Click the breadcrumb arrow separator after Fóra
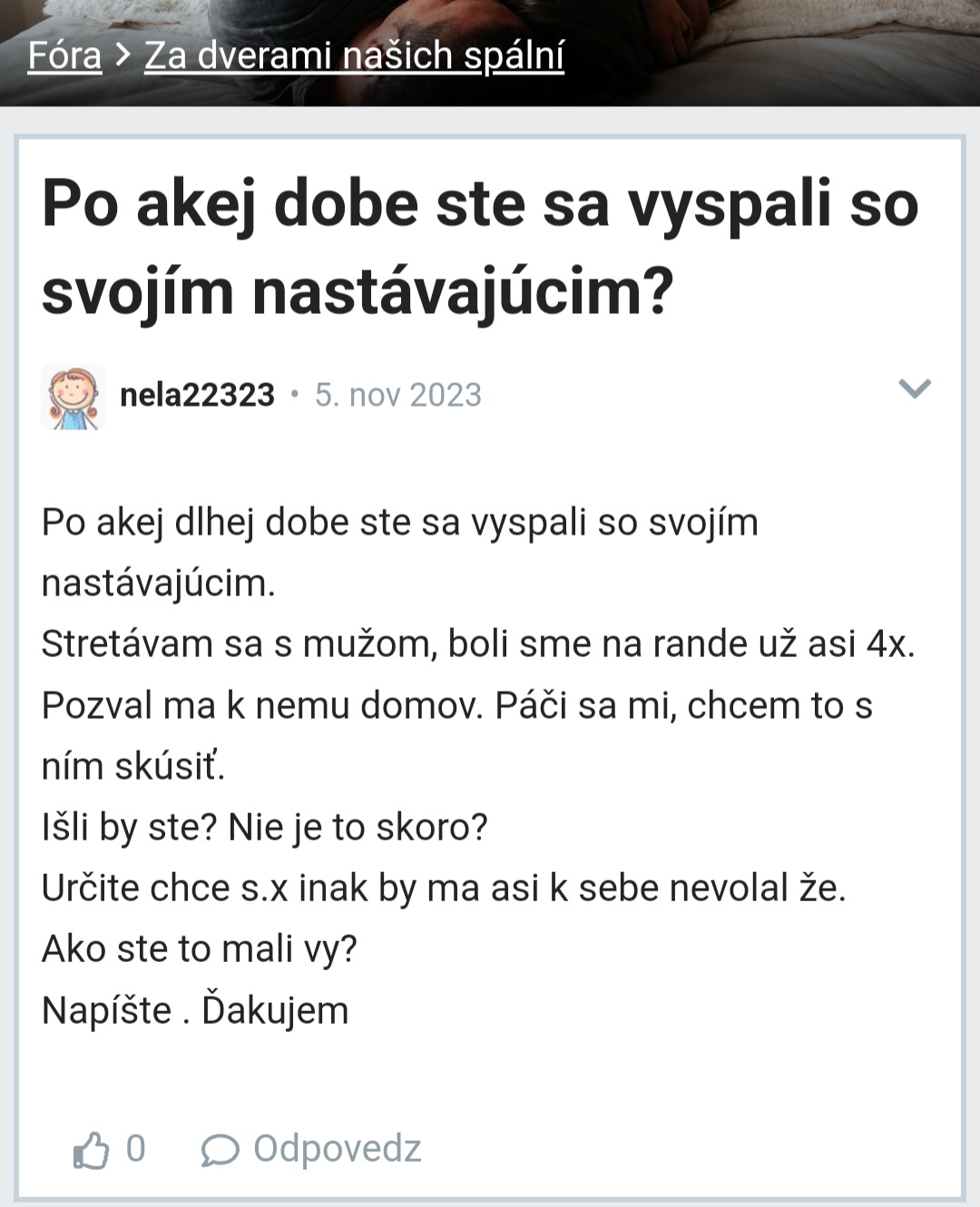This screenshot has width=980, height=1207. (123, 54)
